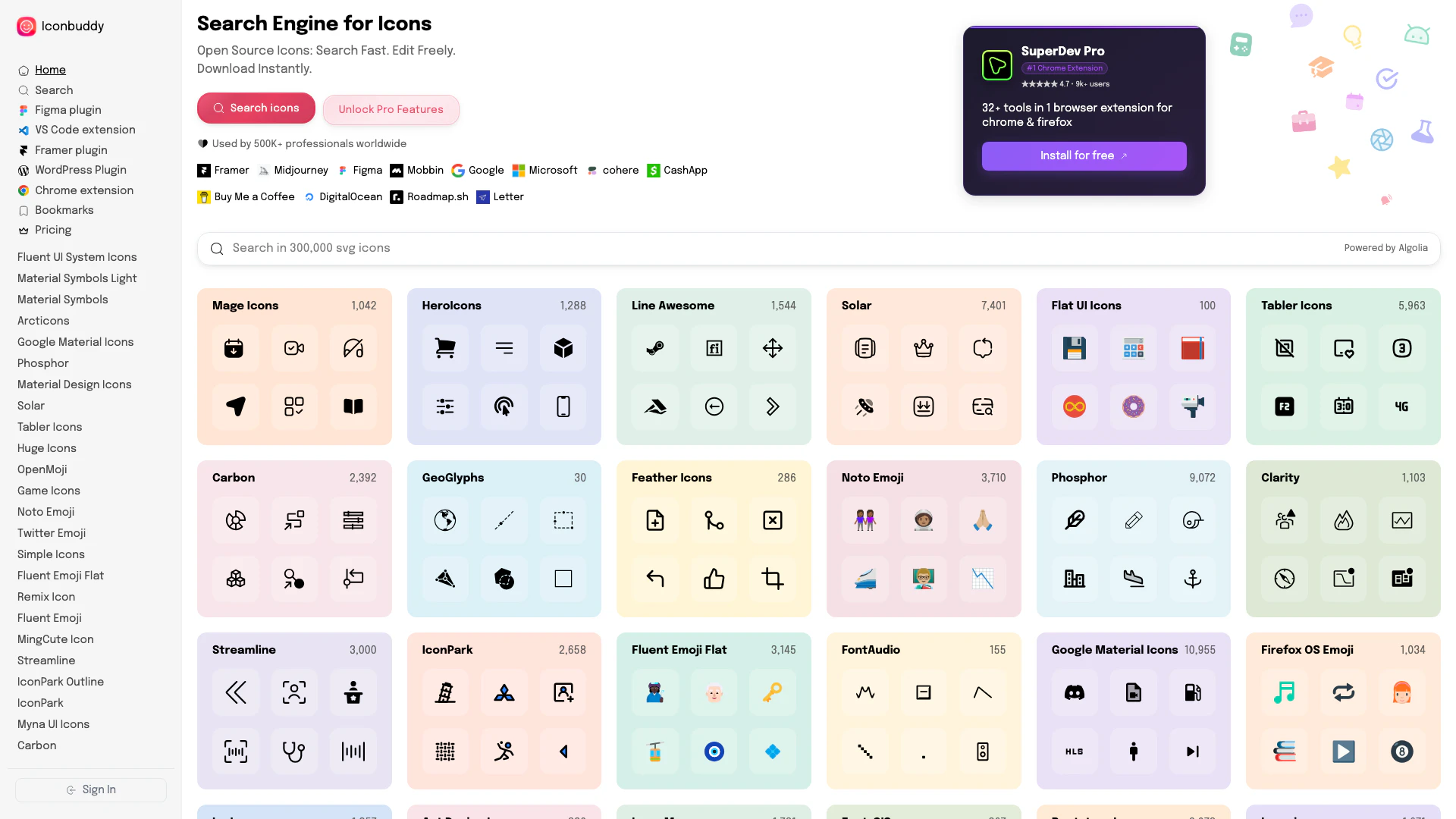
Task: Select the anchor icon in Phosphor set
Action: point(1192,579)
